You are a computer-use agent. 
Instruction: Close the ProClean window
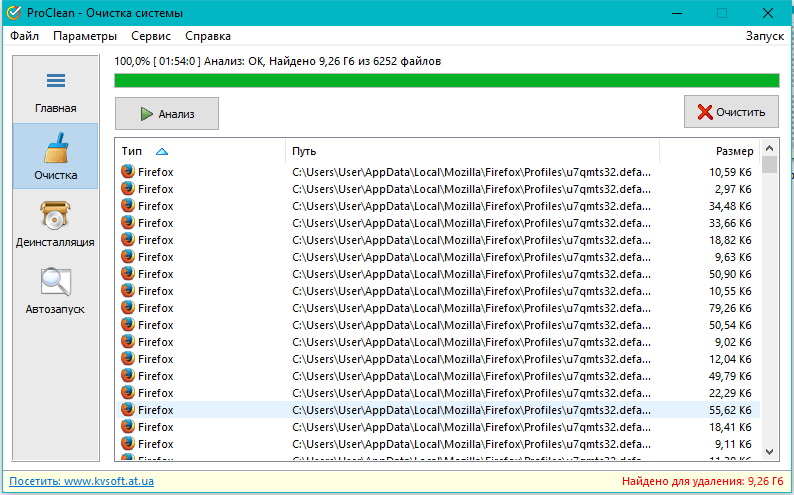click(x=768, y=13)
